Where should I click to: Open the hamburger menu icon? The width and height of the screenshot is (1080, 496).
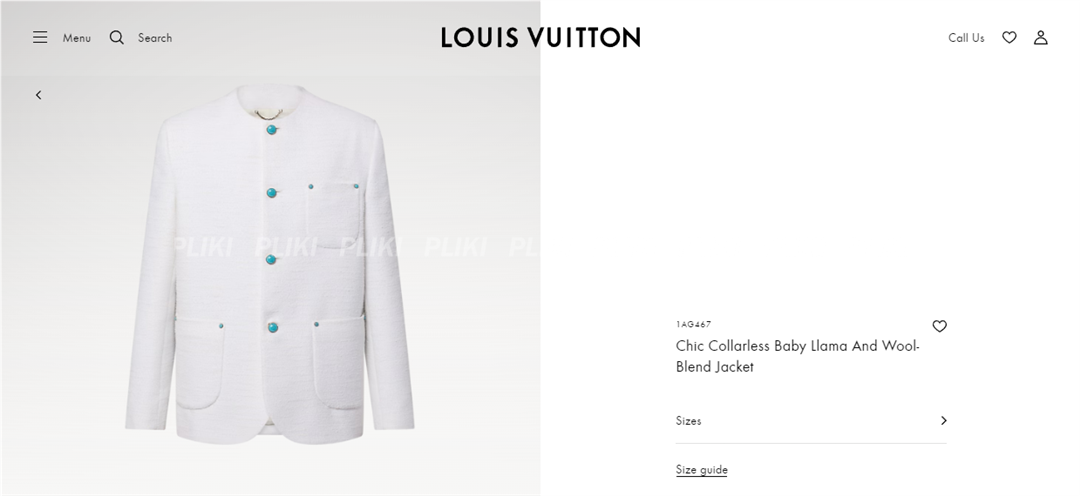40,37
